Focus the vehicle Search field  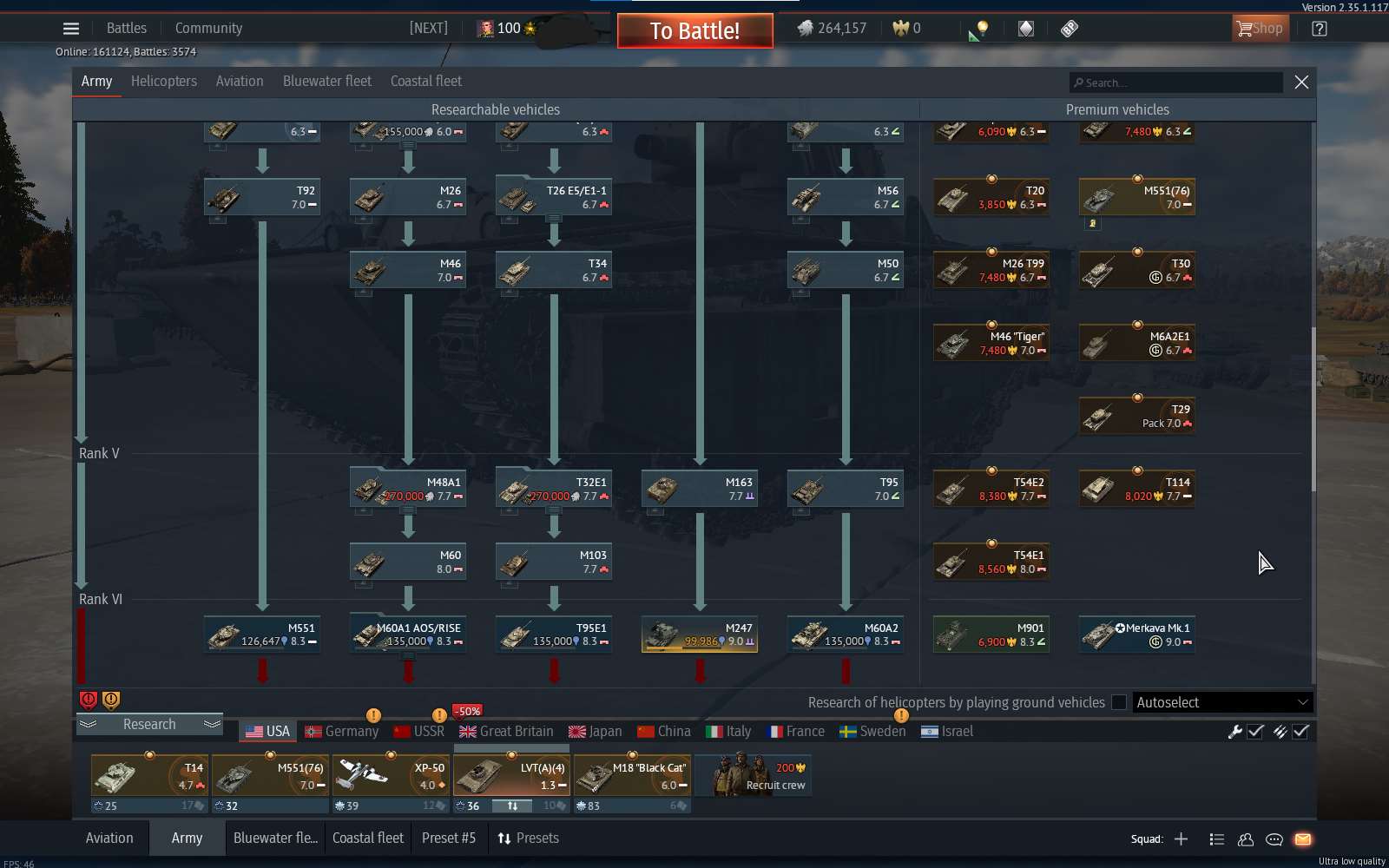tap(1176, 82)
